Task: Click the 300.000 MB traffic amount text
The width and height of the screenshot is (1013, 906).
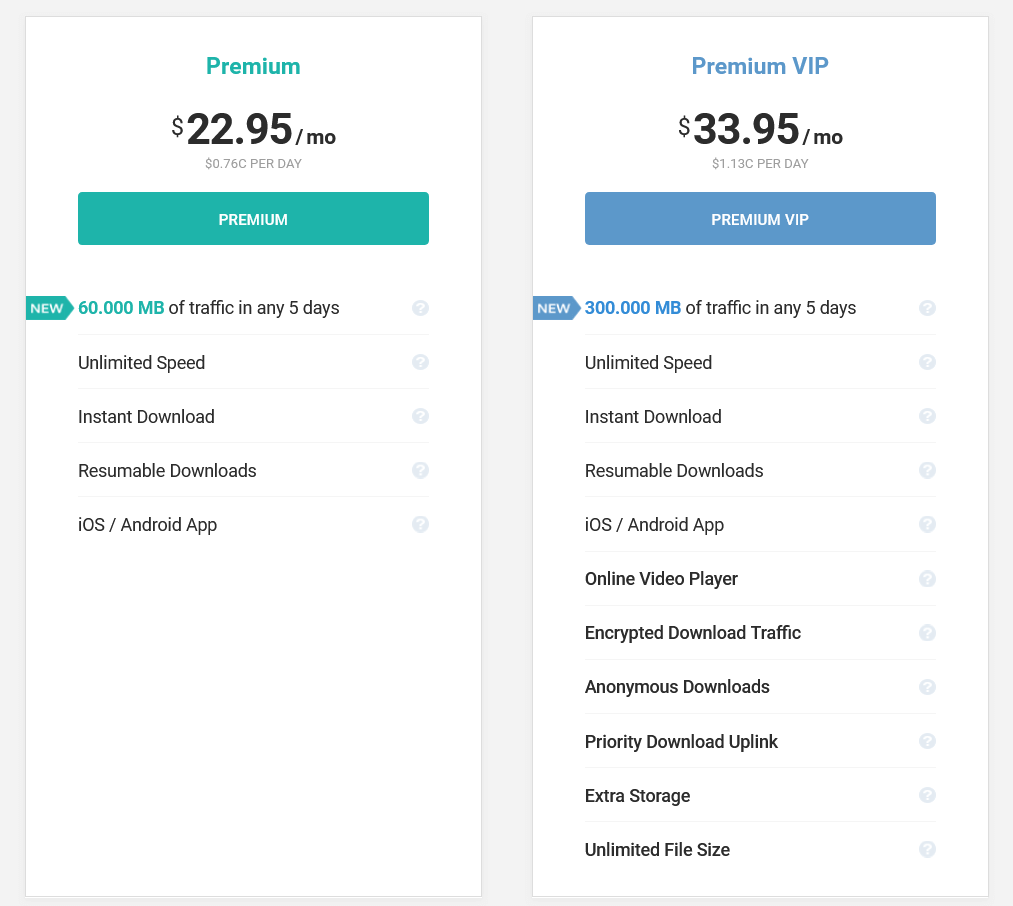Action: click(633, 308)
